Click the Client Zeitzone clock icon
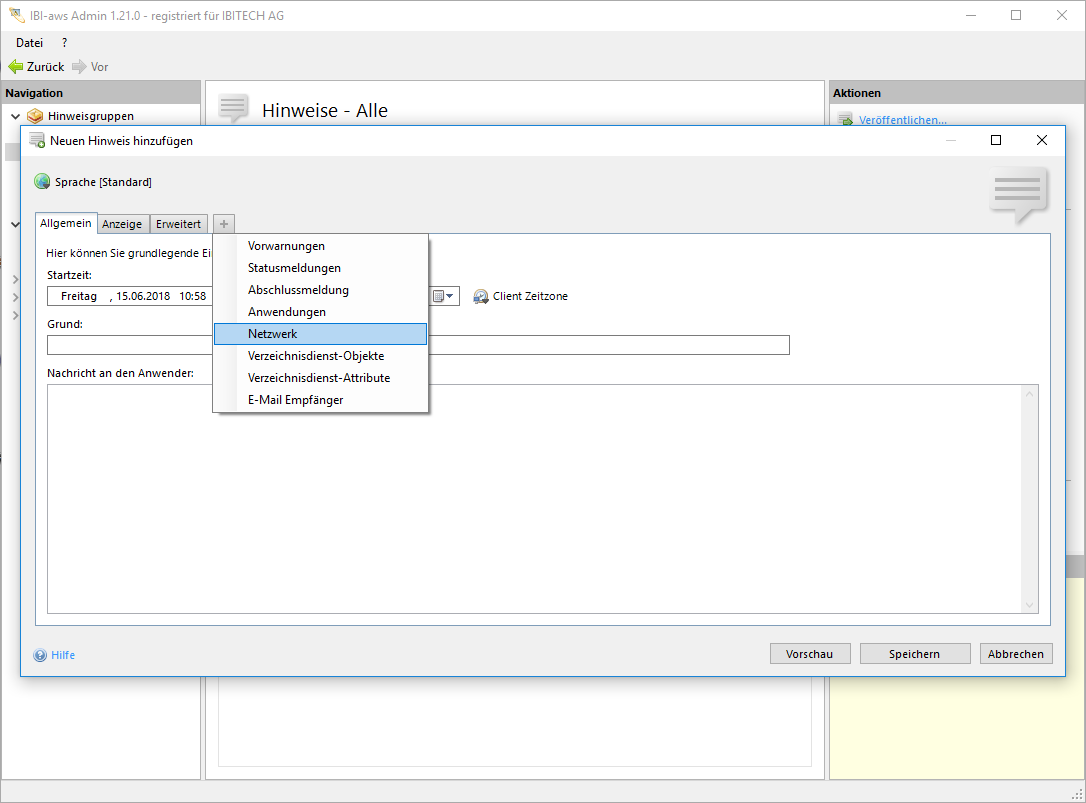1086x803 pixels. (x=481, y=297)
